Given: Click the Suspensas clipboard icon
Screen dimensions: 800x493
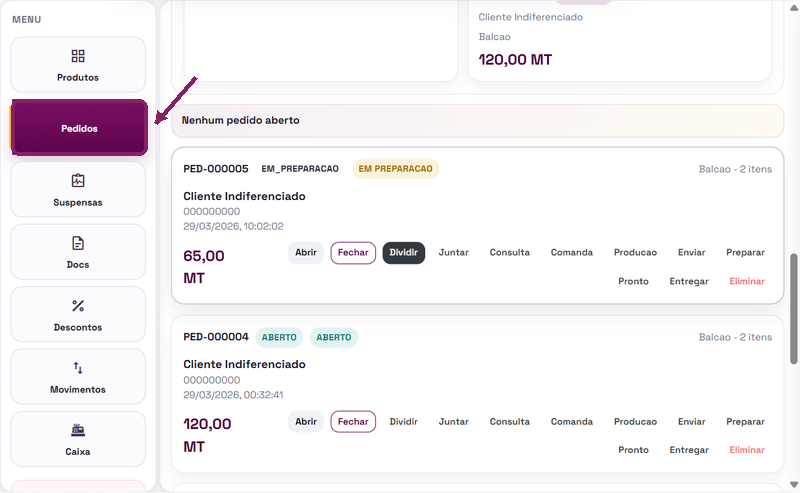Looking at the screenshot, I should pos(78,181).
